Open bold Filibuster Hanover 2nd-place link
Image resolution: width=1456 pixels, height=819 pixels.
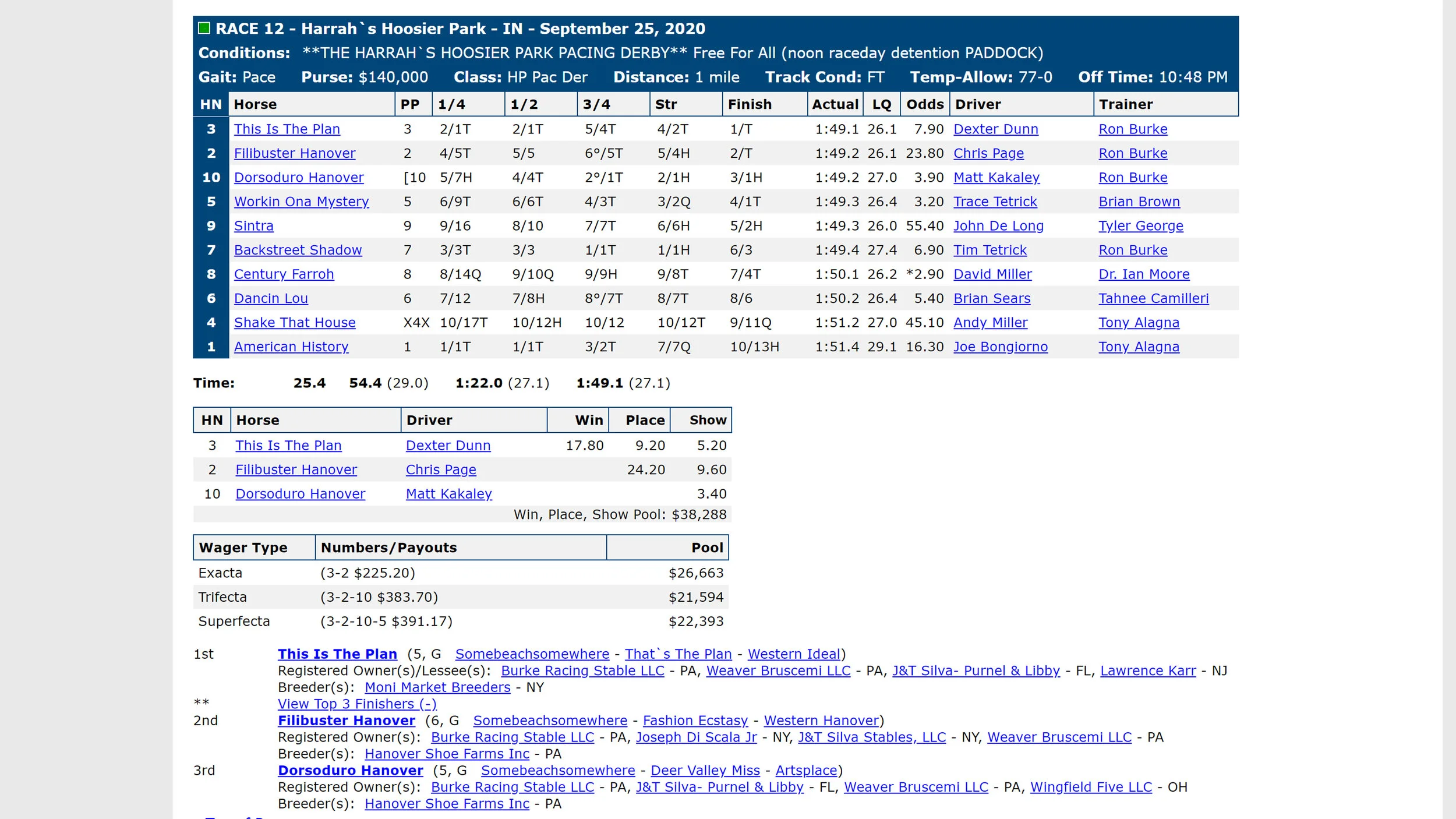pos(347,720)
